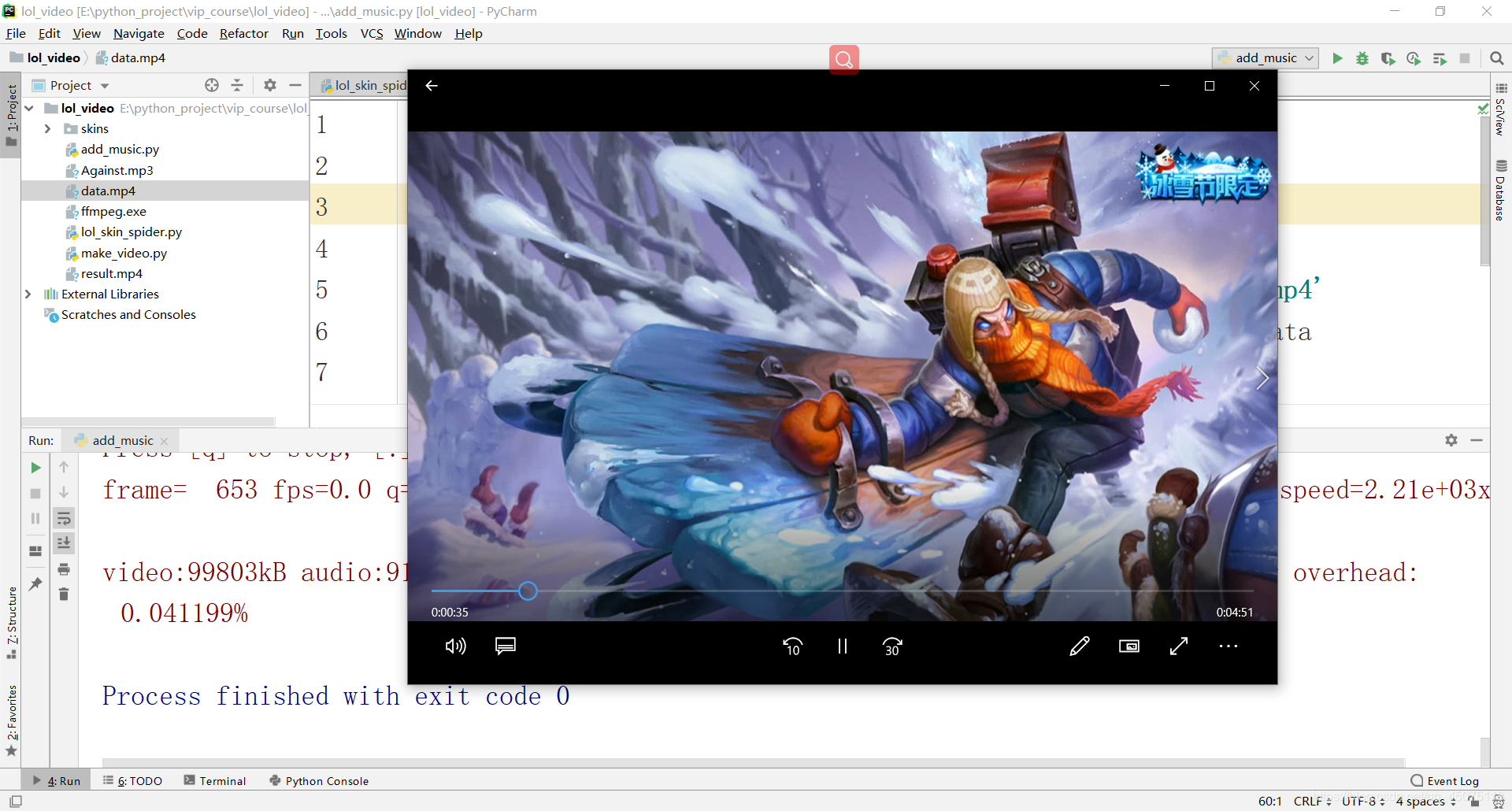Run add_music with the green Run icon
Image resolution: width=1512 pixels, height=811 pixels.
click(1337, 58)
